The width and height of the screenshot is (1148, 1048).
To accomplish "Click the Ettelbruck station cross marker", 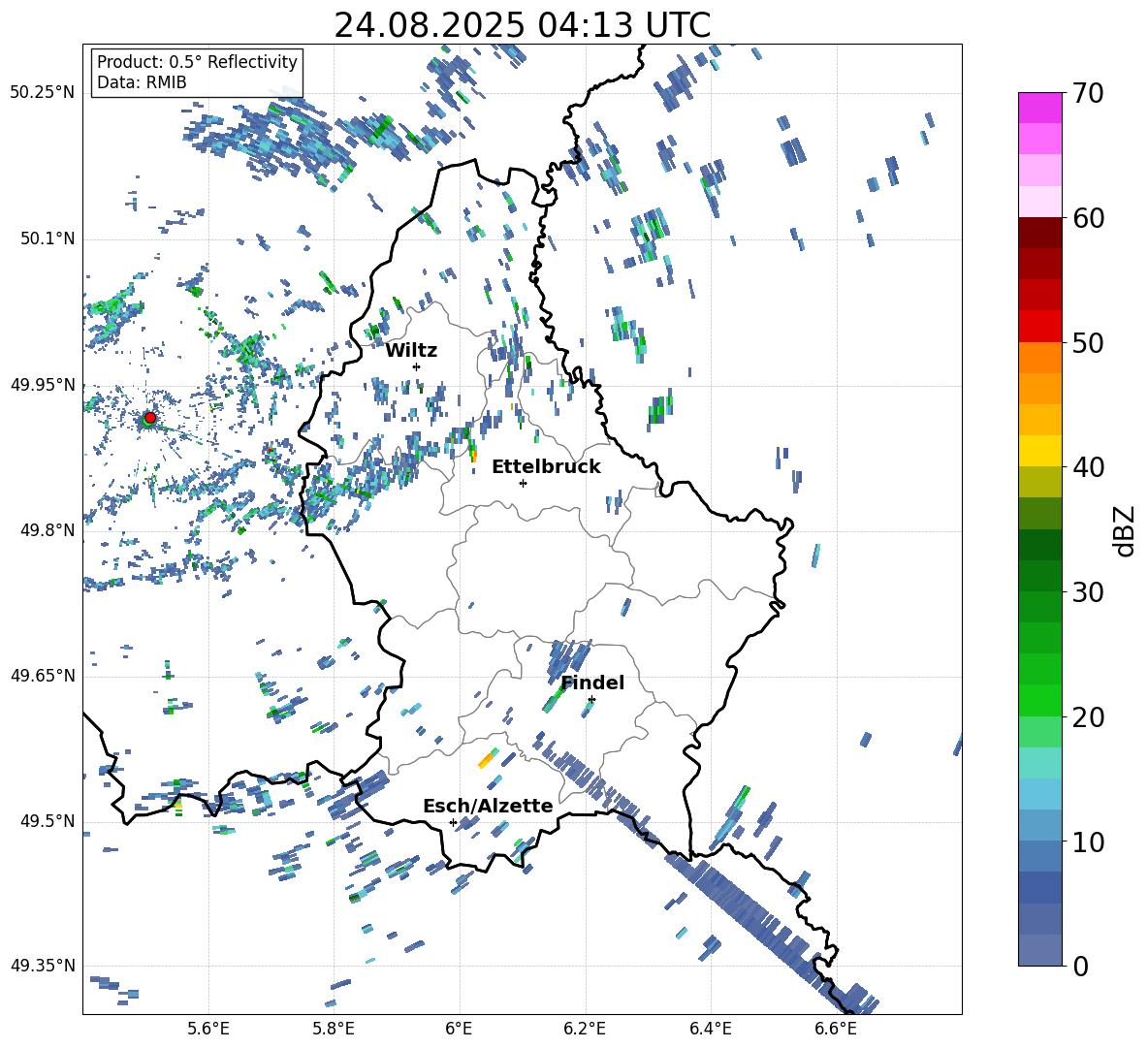I will (523, 483).
